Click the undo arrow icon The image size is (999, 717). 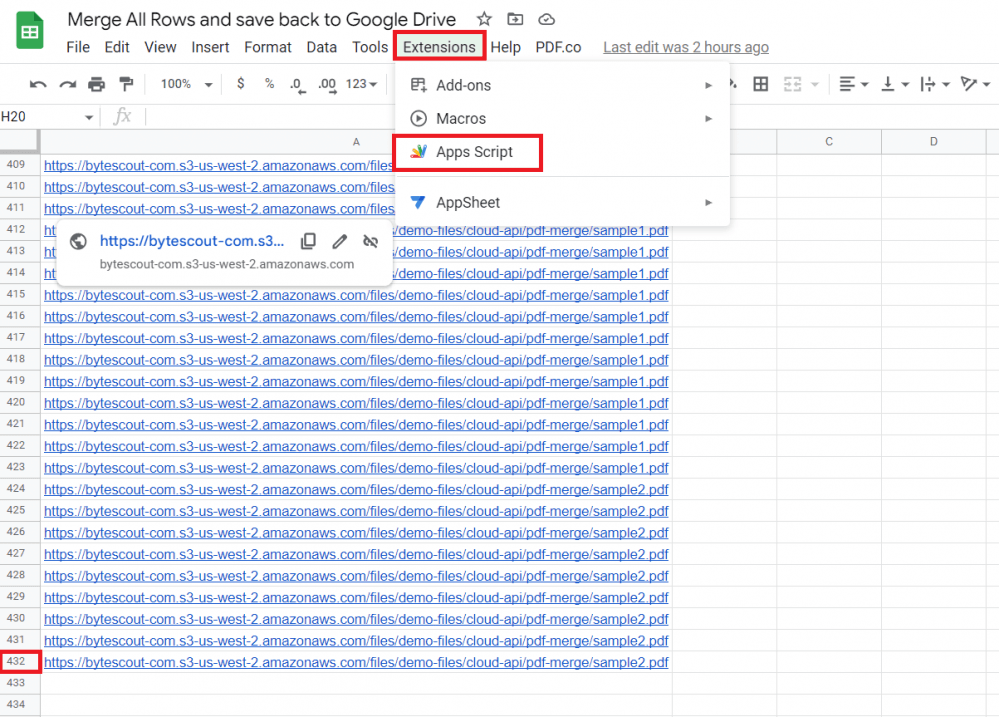38,84
